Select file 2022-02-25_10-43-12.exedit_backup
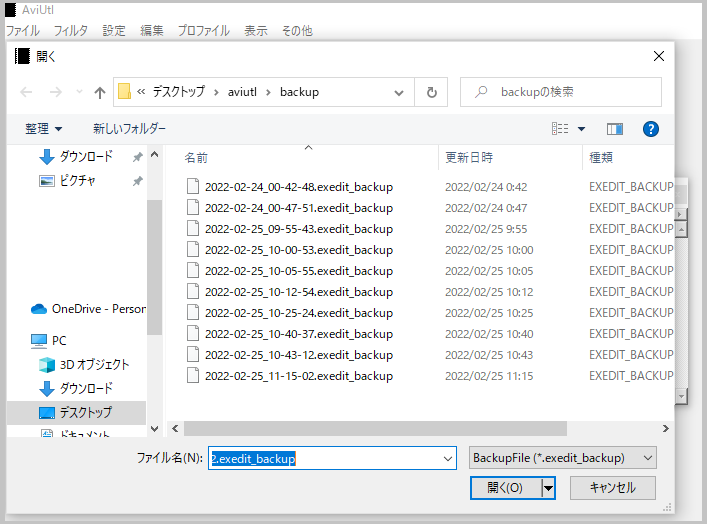 [x=299, y=355]
